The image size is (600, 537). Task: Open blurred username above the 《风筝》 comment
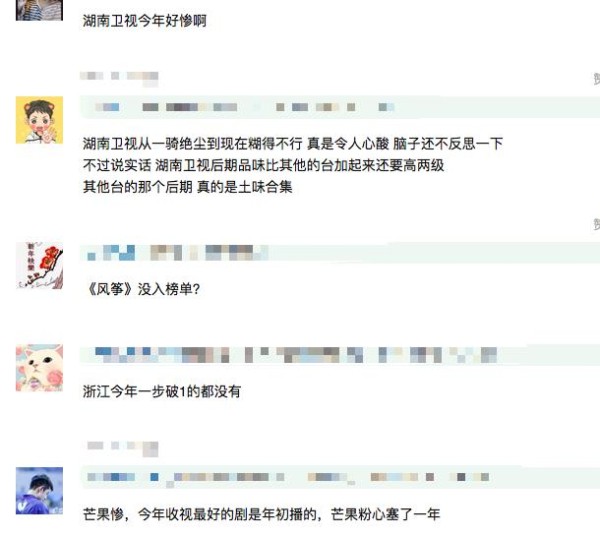[177, 253]
